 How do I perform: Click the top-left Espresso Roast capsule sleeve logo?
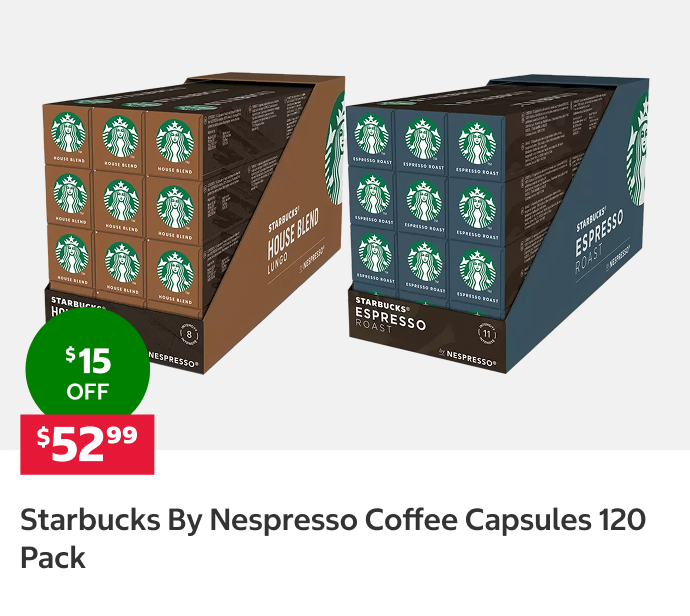tap(371, 134)
